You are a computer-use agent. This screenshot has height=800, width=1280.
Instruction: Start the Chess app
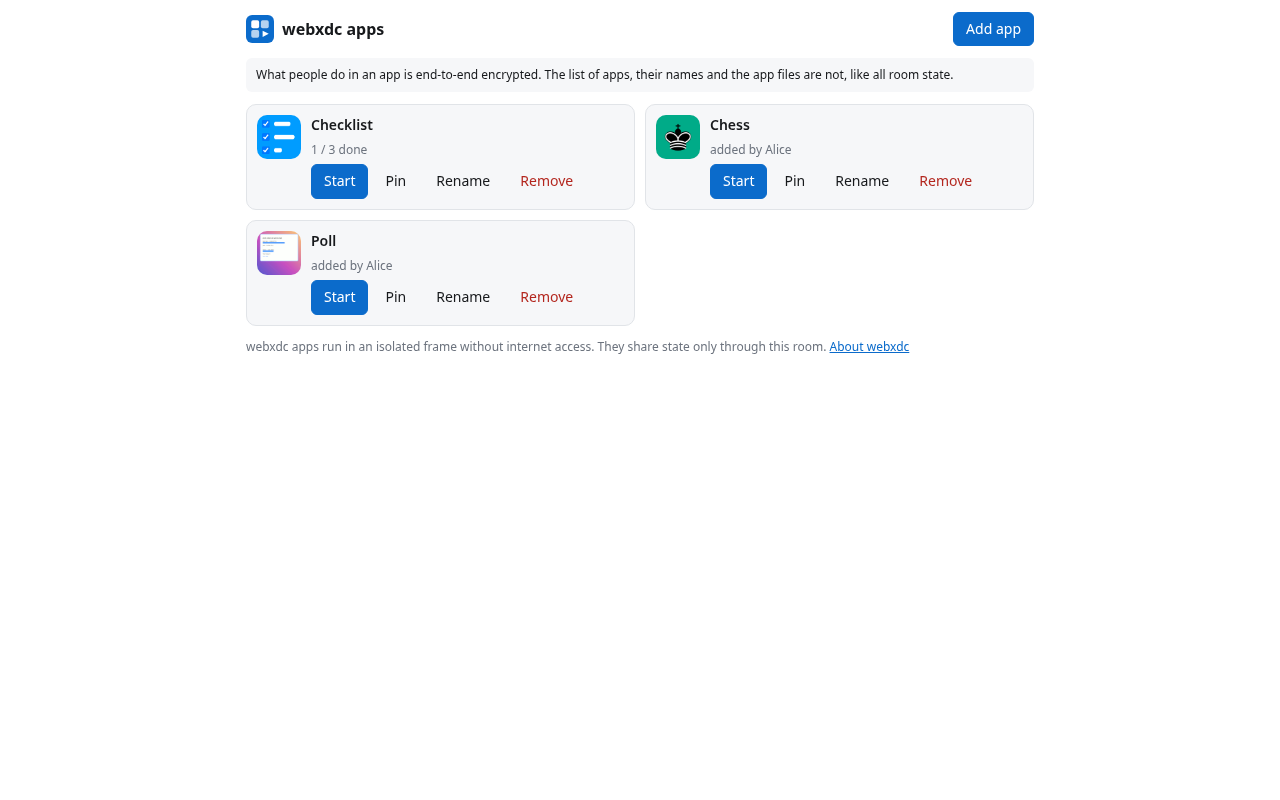pyautogui.click(x=738, y=181)
